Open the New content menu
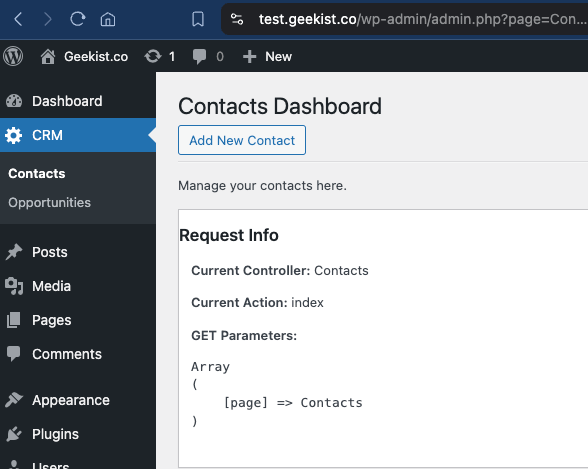 pos(278,57)
